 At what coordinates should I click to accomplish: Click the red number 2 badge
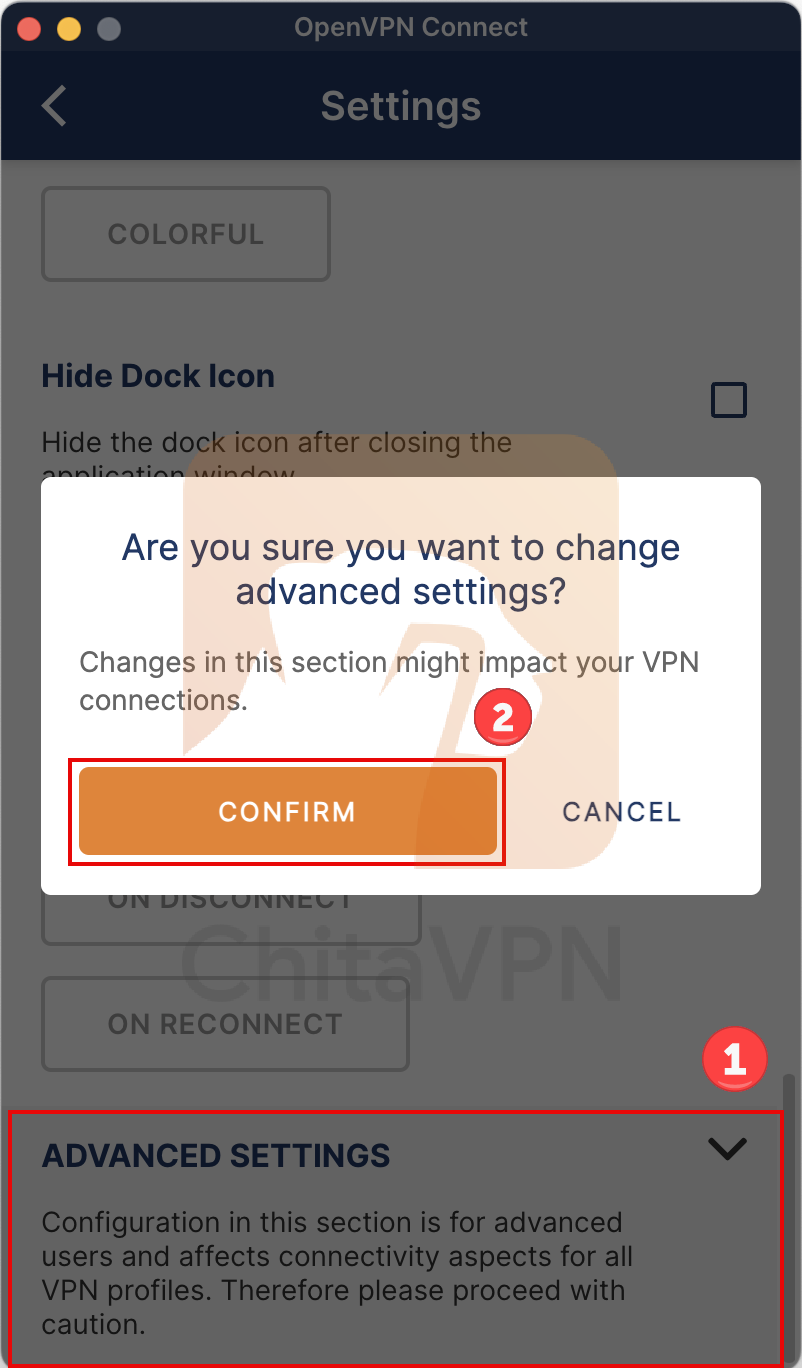click(x=502, y=717)
